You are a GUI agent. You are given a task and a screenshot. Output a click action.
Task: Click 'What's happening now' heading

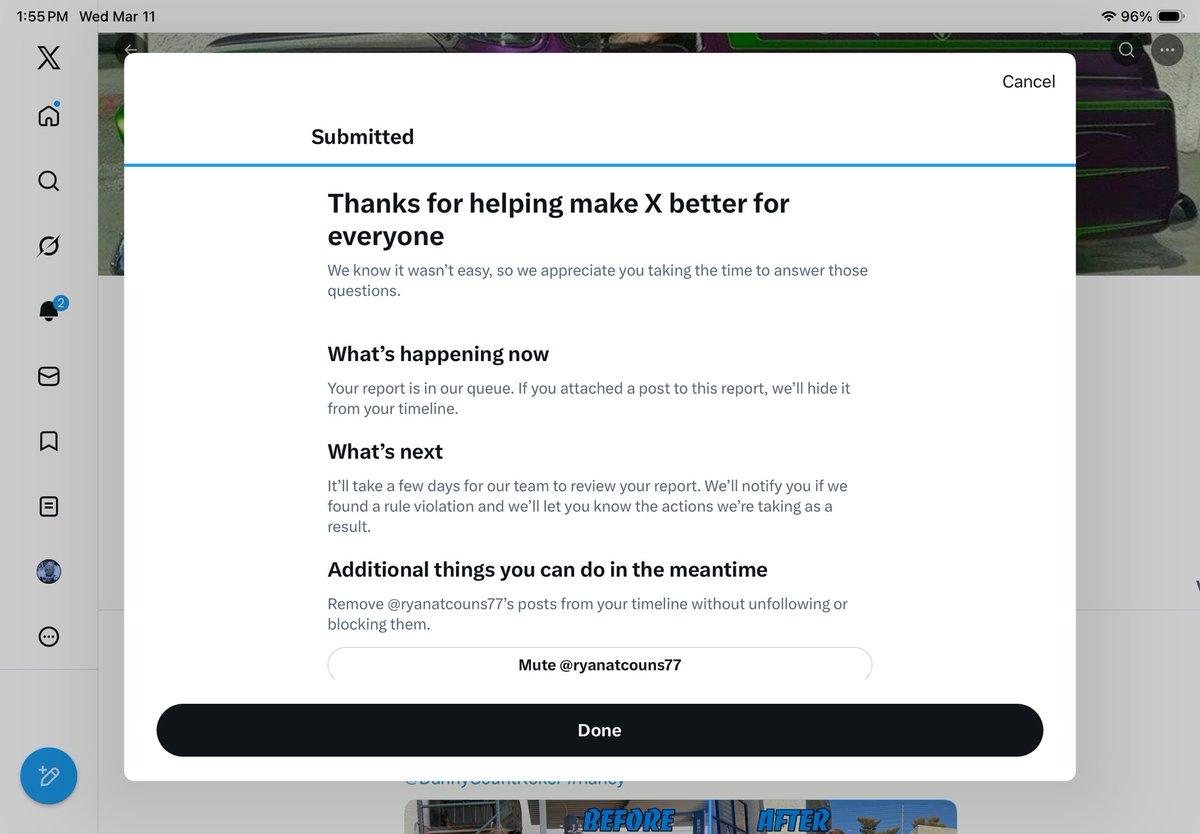pos(438,354)
